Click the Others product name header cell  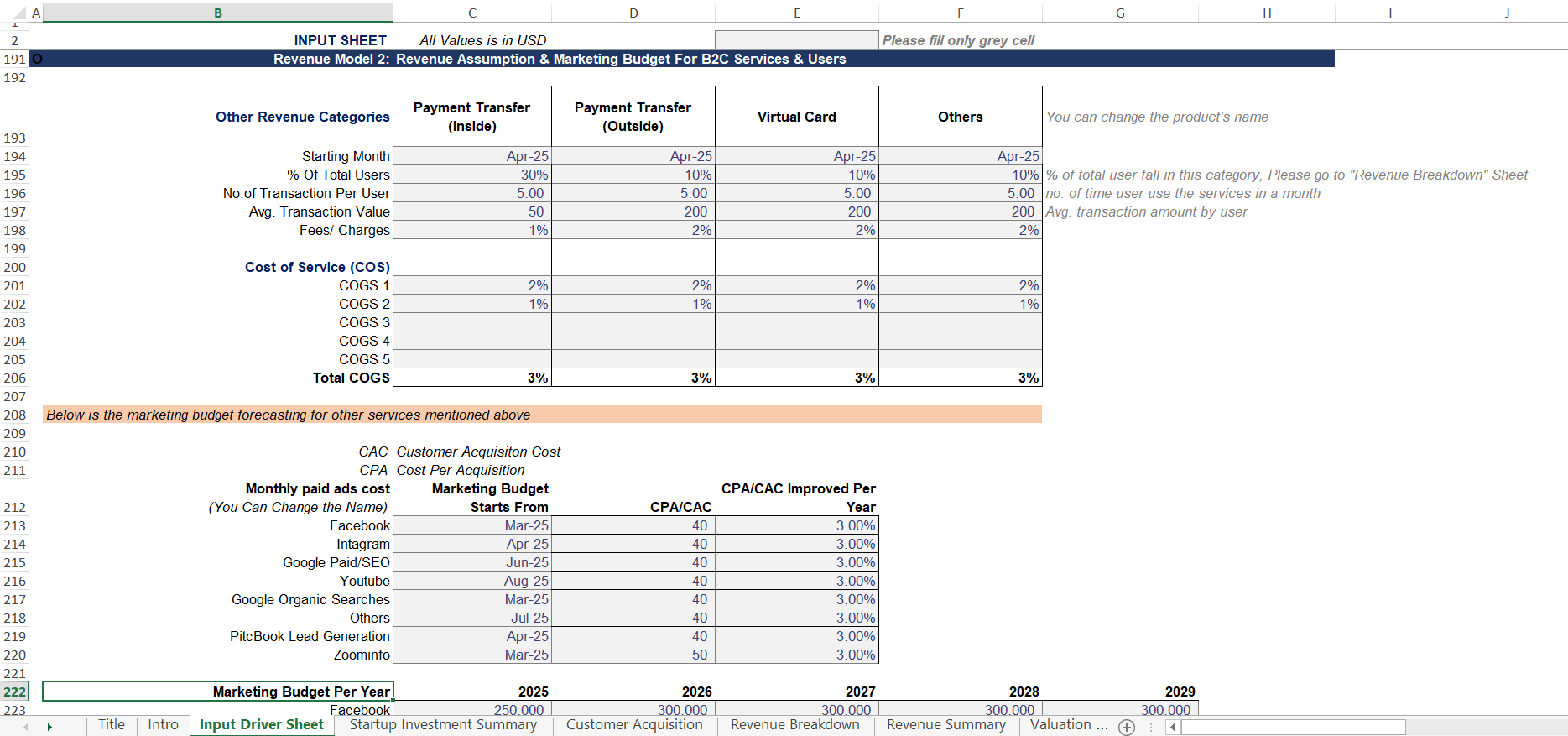click(x=961, y=117)
